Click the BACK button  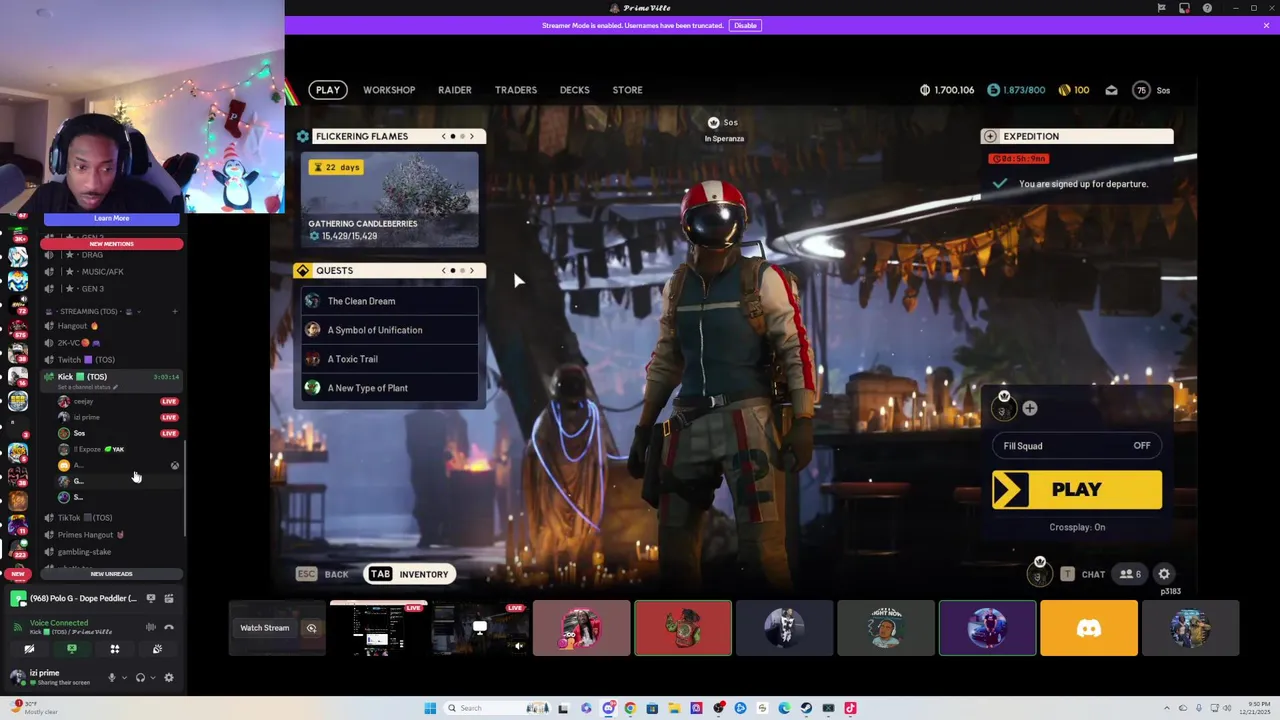point(323,574)
